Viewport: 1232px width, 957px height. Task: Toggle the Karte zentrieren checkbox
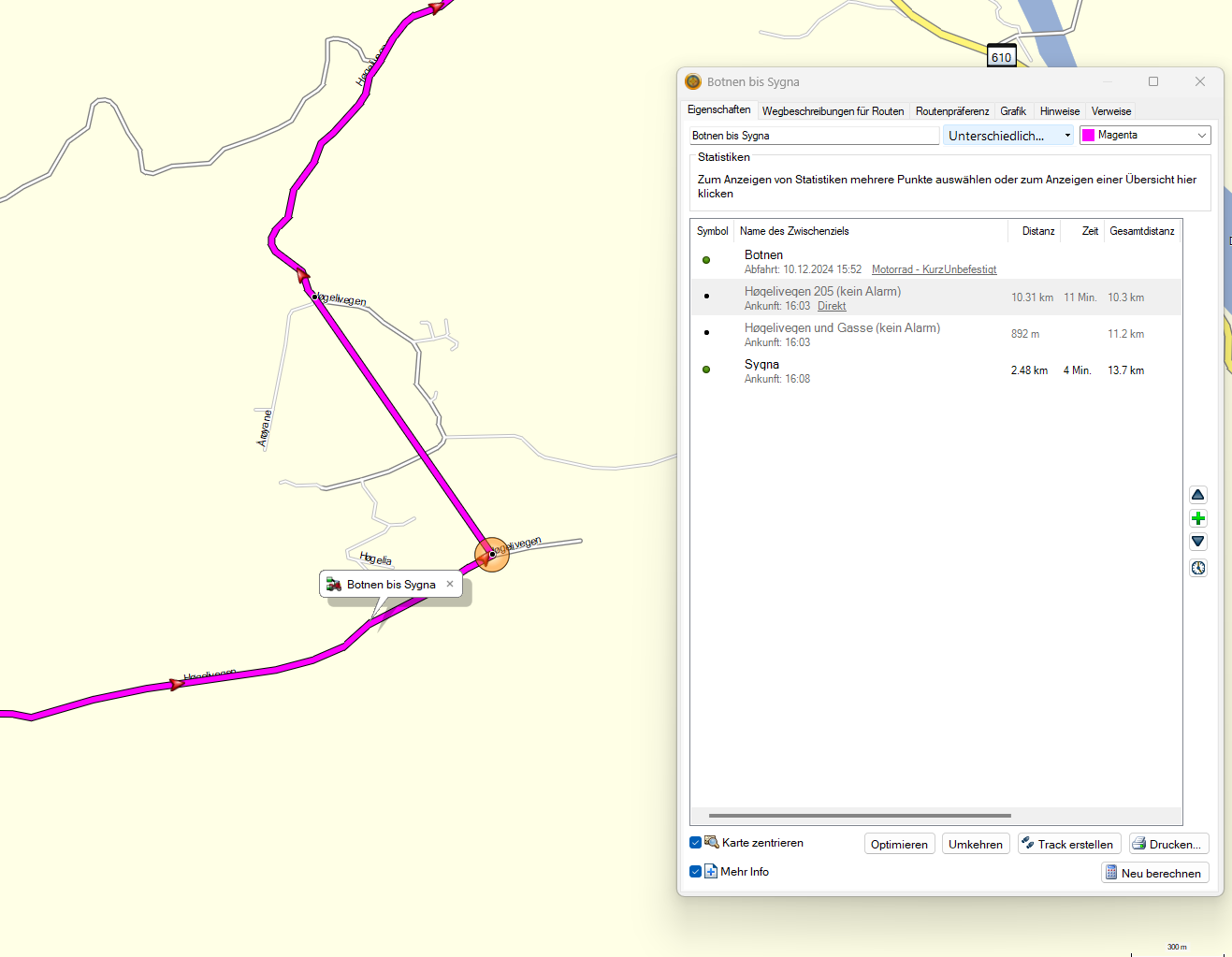696,843
